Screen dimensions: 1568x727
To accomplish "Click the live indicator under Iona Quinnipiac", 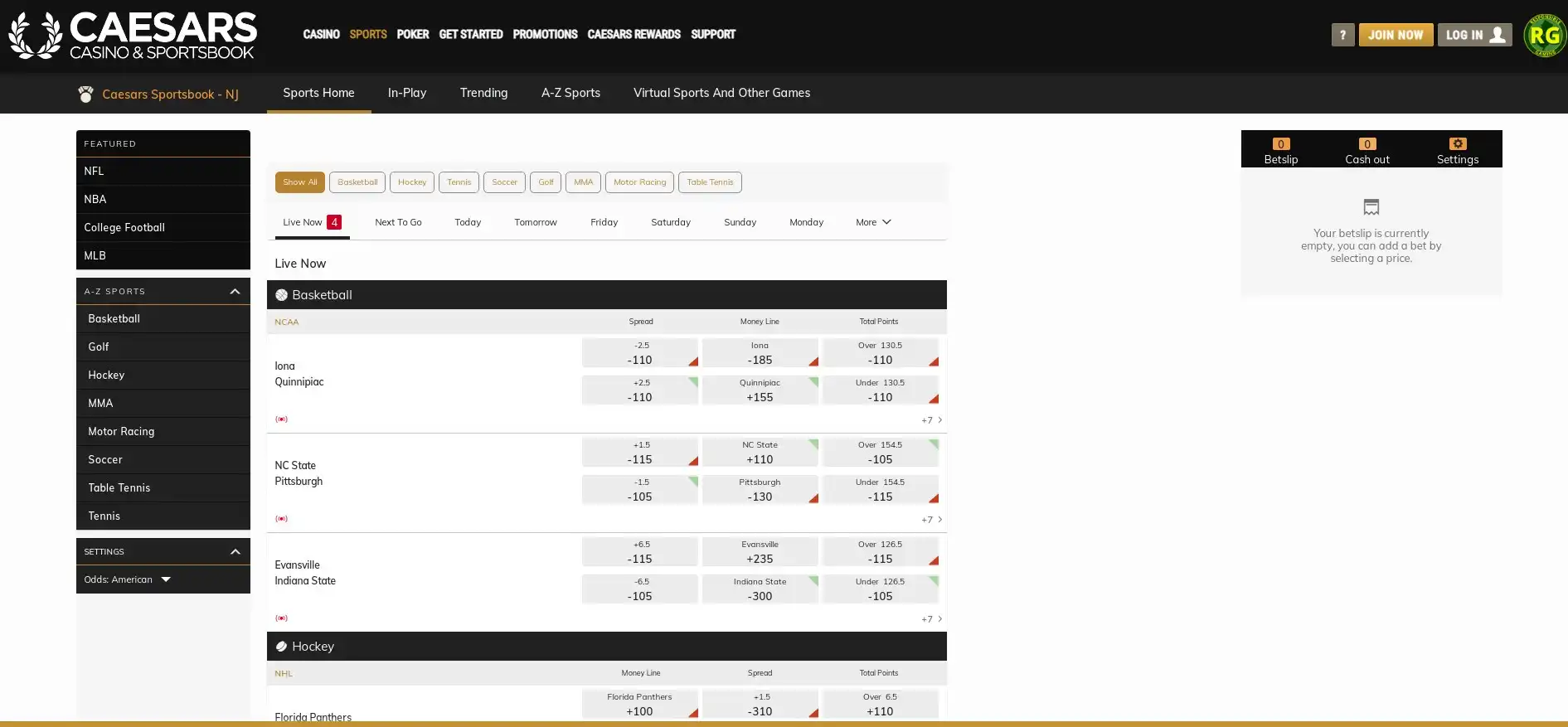I will [x=282, y=419].
